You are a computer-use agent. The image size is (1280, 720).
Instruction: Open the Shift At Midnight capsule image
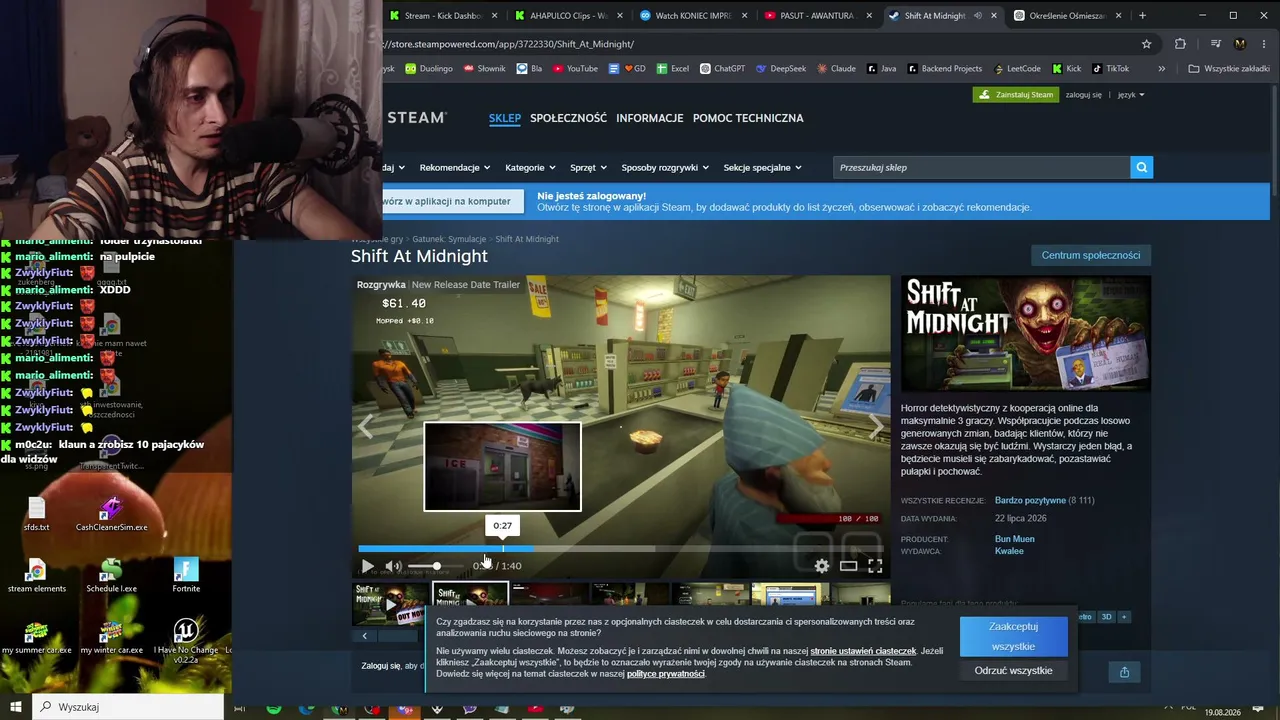pyautogui.click(x=1026, y=334)
